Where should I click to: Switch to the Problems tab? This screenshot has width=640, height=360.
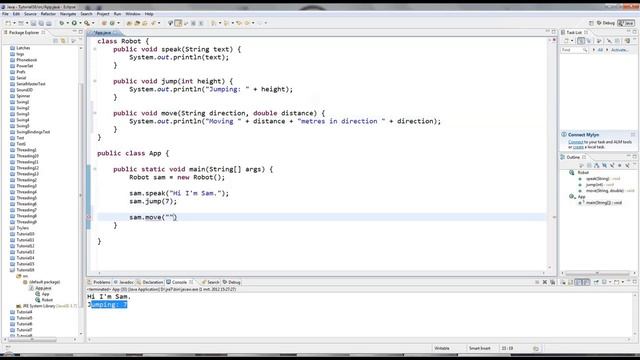coord(99,282)
